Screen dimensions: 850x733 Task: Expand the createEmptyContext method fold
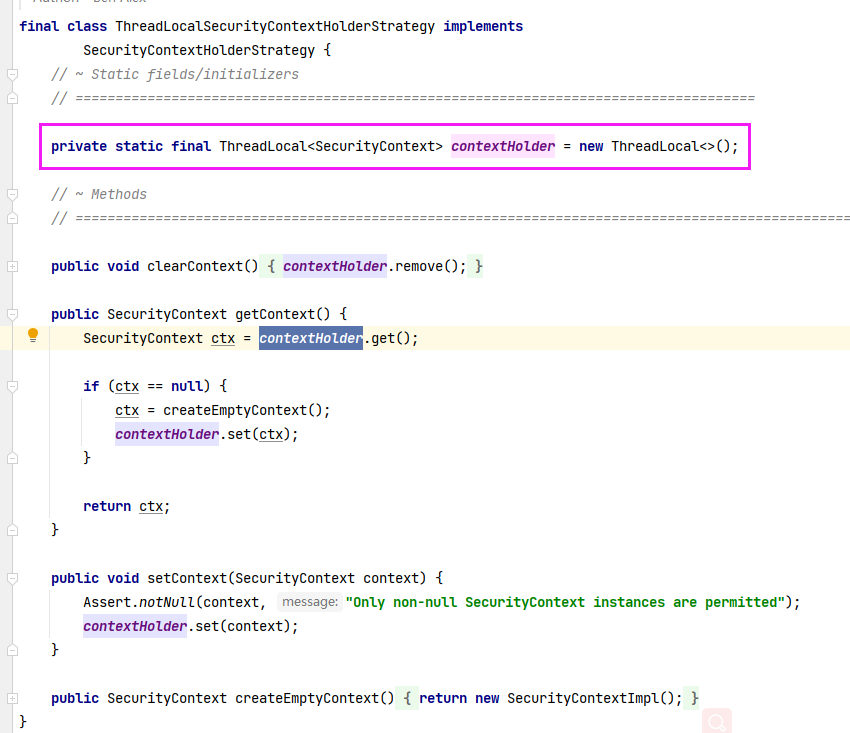(12, 698)
